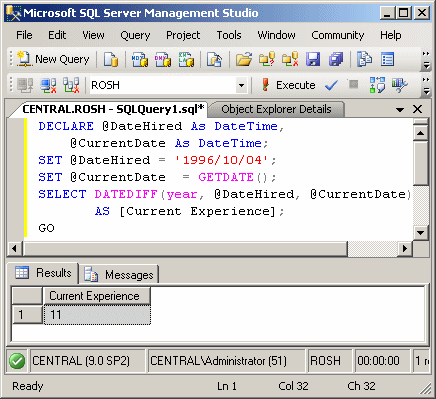Switch to the Results tab
Viewport: 436px width, 399px height.
coord(44,273)
